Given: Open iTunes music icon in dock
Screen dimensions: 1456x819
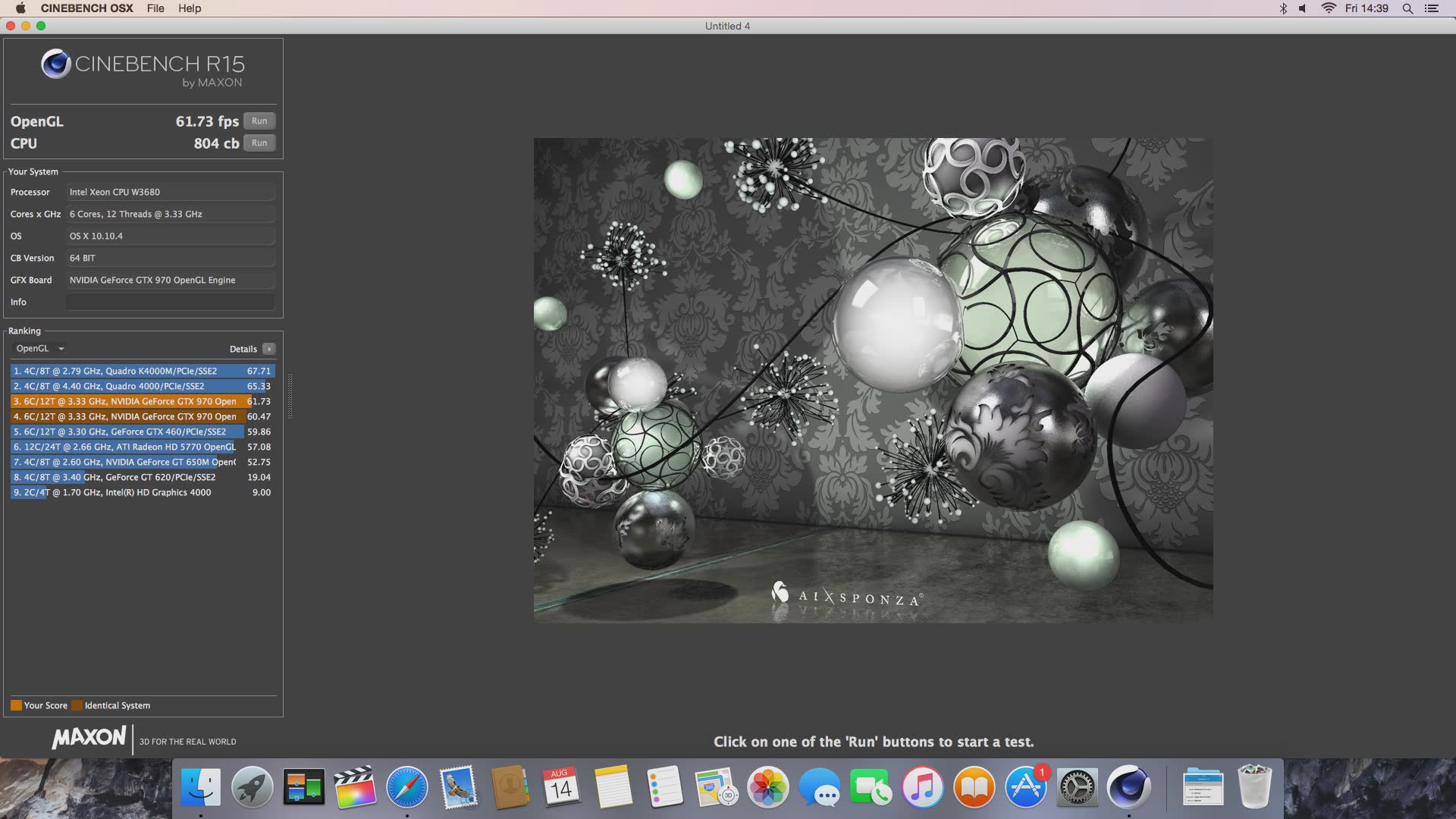Looking at the screenshot, I should tap(923, 787).
